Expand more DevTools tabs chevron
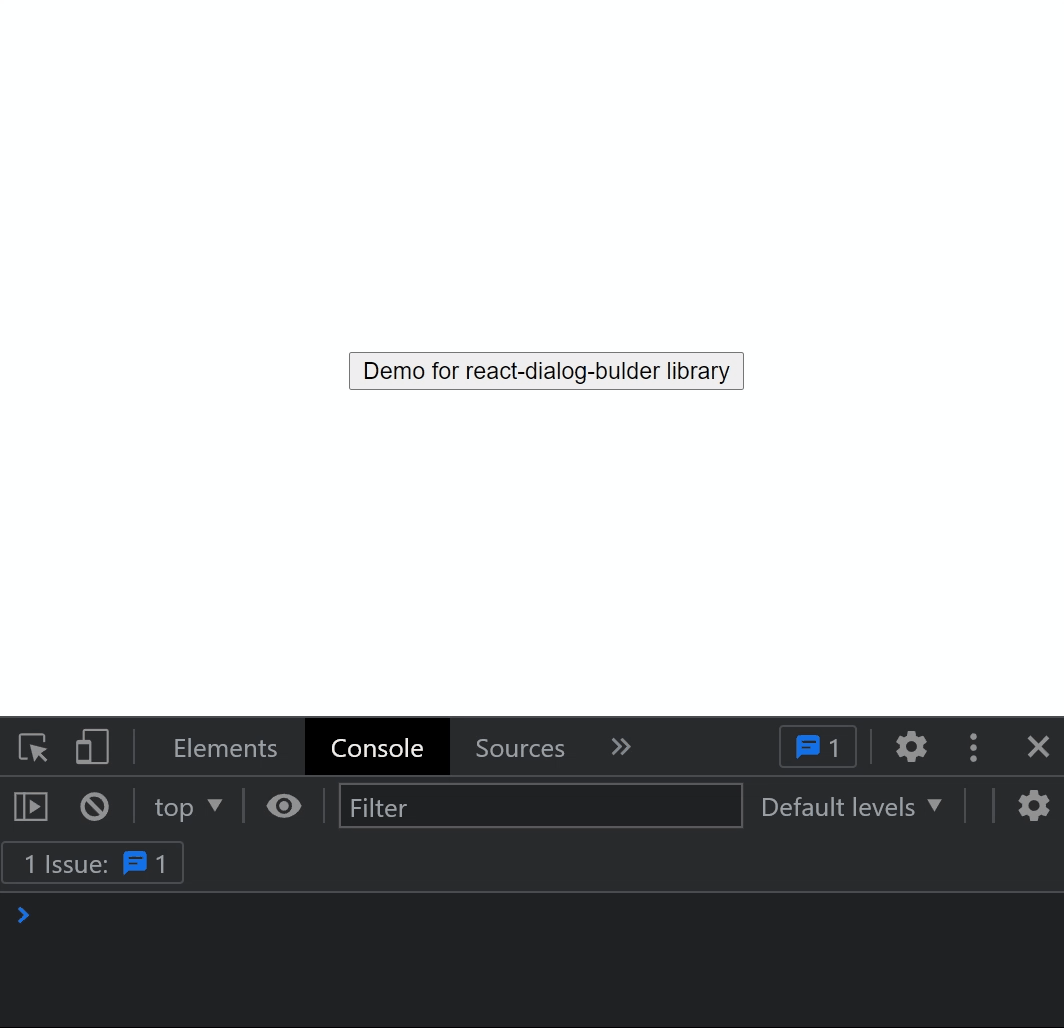This screenshot has width=1064, height=1028. (620, 747)
